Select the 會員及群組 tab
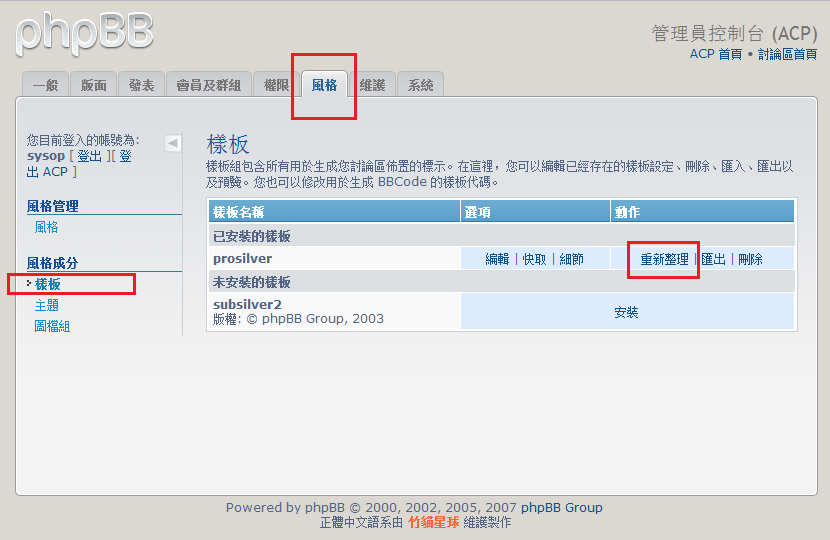The image size is (830, 540). (x=208, y=86)
